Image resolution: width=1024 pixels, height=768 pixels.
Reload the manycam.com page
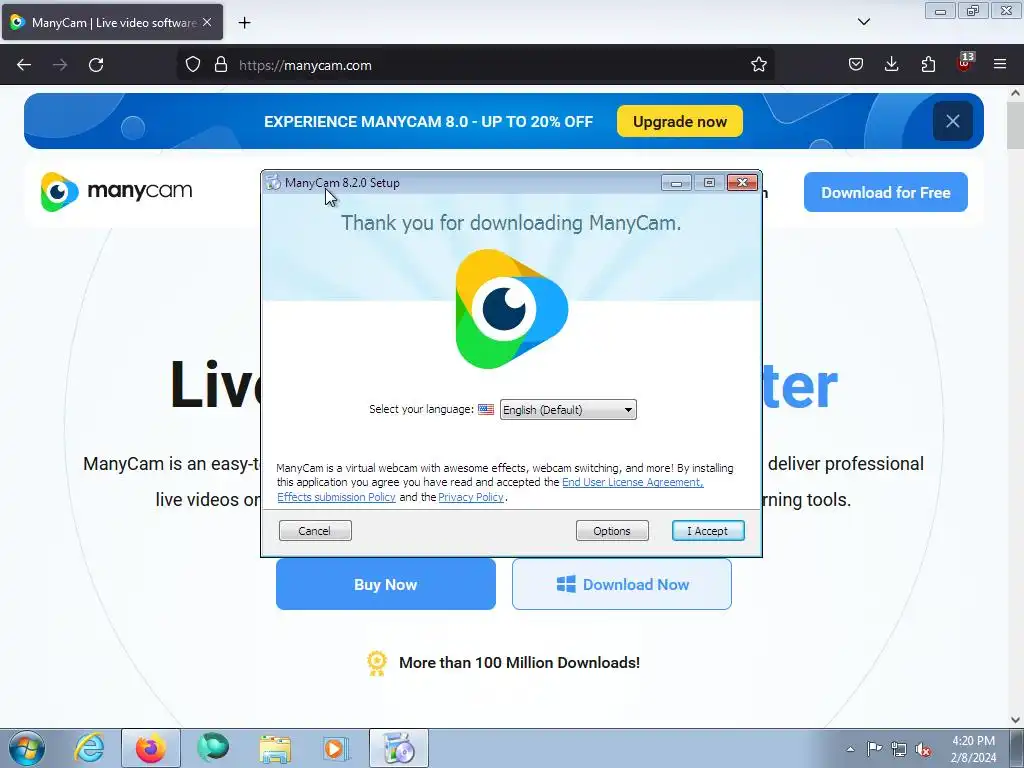pyautogui.click(x=96, y=65)
